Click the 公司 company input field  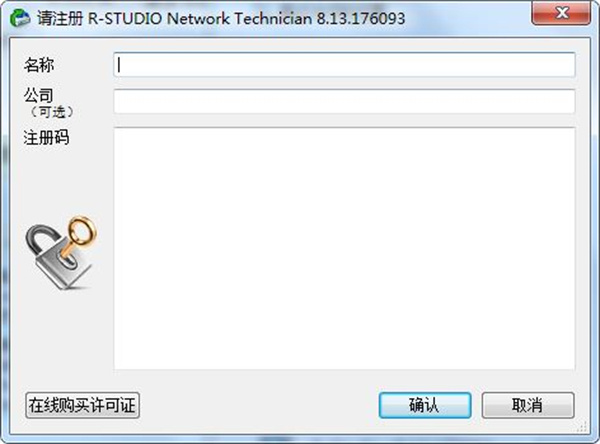(x=344, y=101)
